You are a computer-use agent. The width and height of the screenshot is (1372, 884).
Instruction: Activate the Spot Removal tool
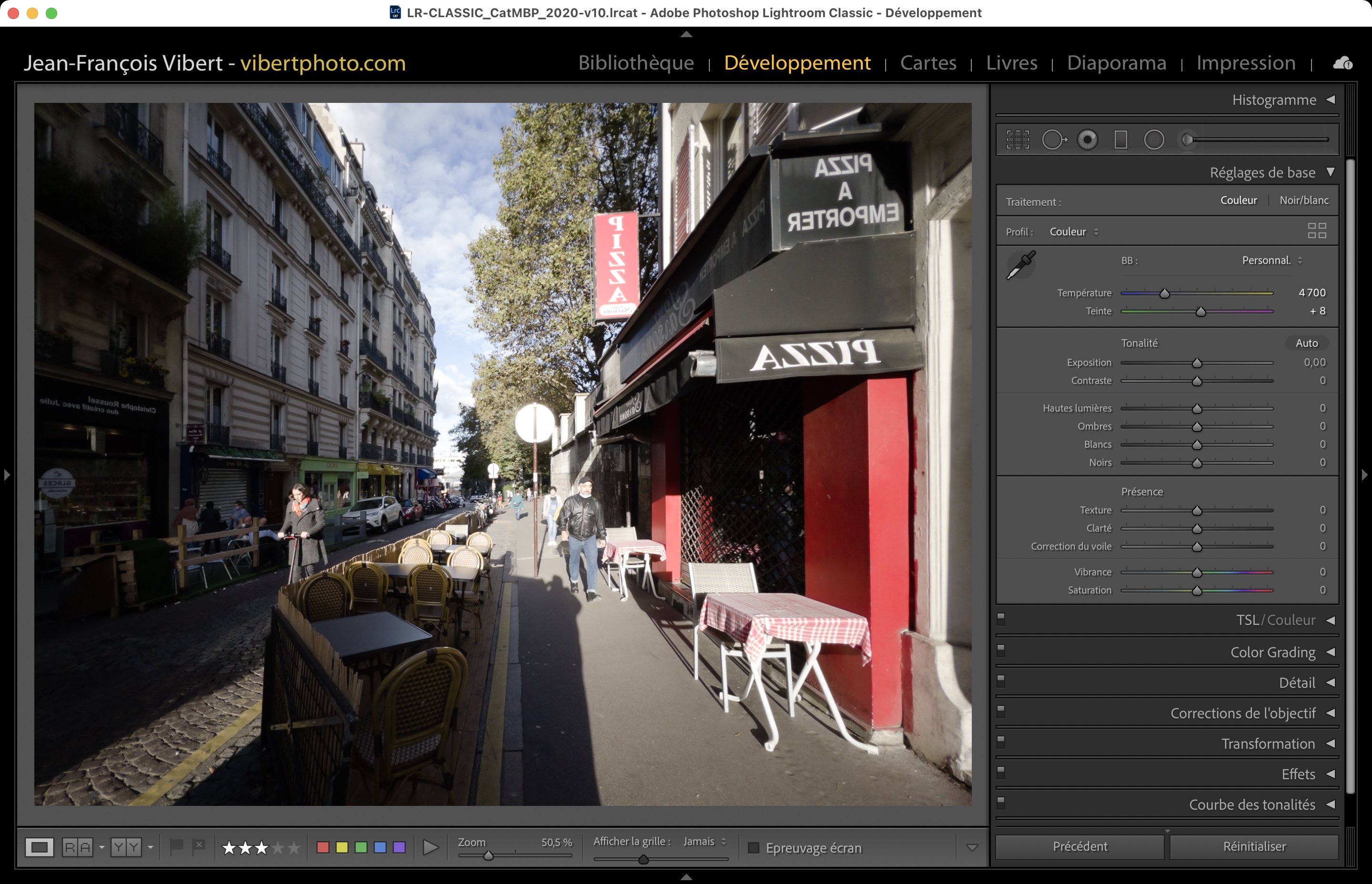pos(1053,140)
